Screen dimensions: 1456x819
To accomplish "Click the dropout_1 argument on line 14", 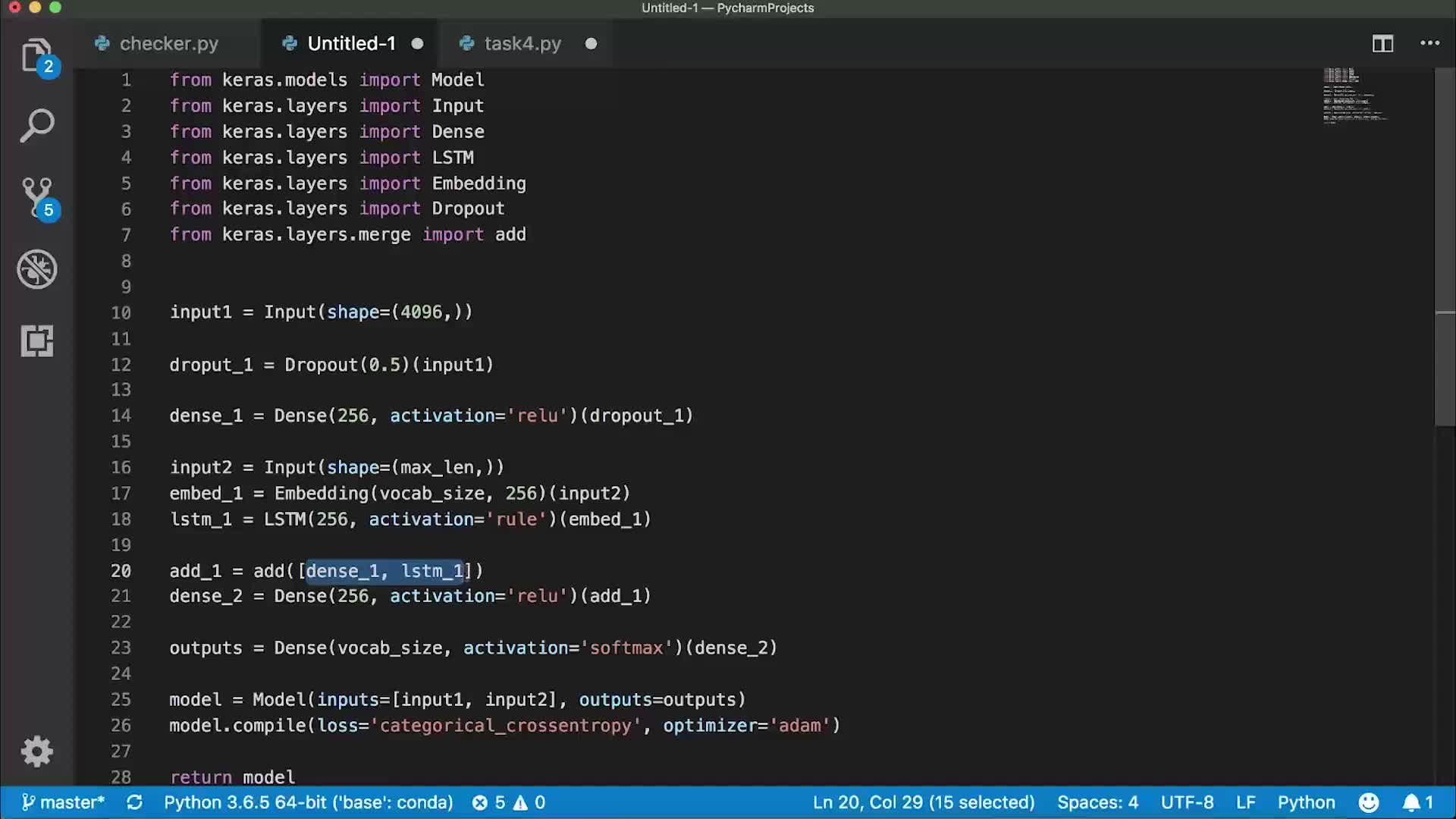I will 636,416.
